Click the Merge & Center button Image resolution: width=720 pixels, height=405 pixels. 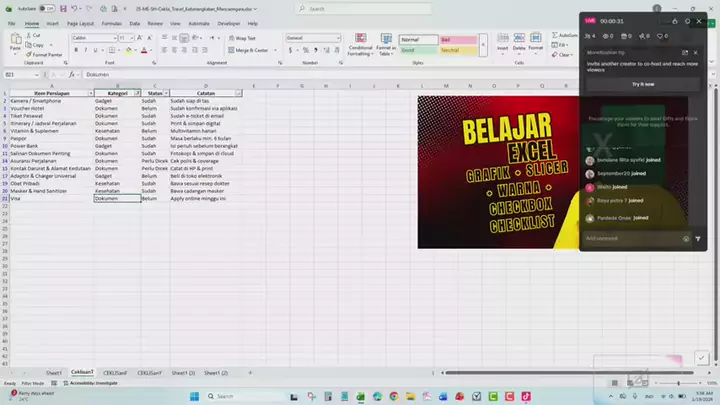pos(251,50)
